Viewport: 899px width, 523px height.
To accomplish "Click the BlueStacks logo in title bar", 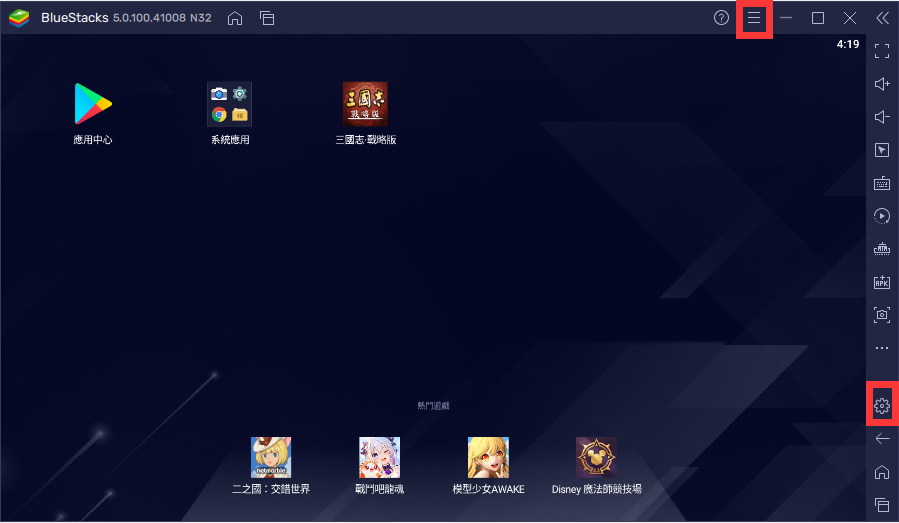I will (19, 18).
